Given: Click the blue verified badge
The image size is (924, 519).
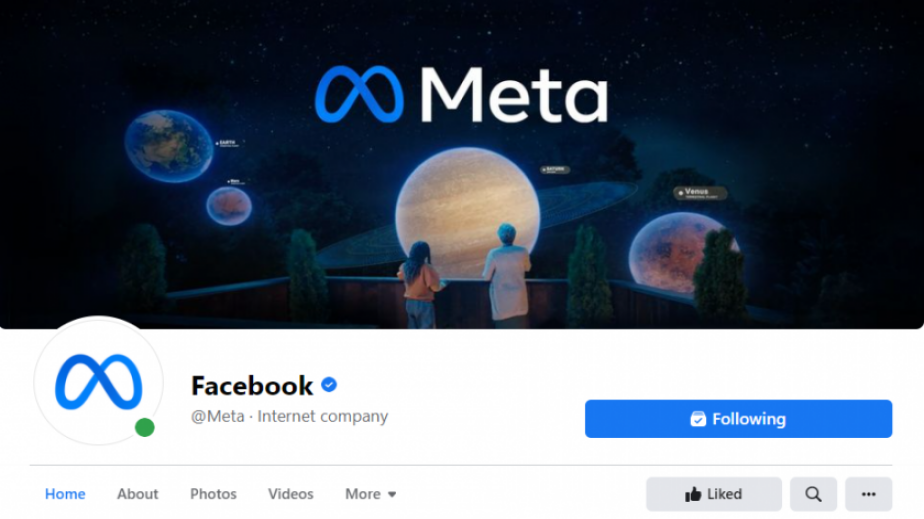Looking at the screenshot, I should click(x=329, y=385).
